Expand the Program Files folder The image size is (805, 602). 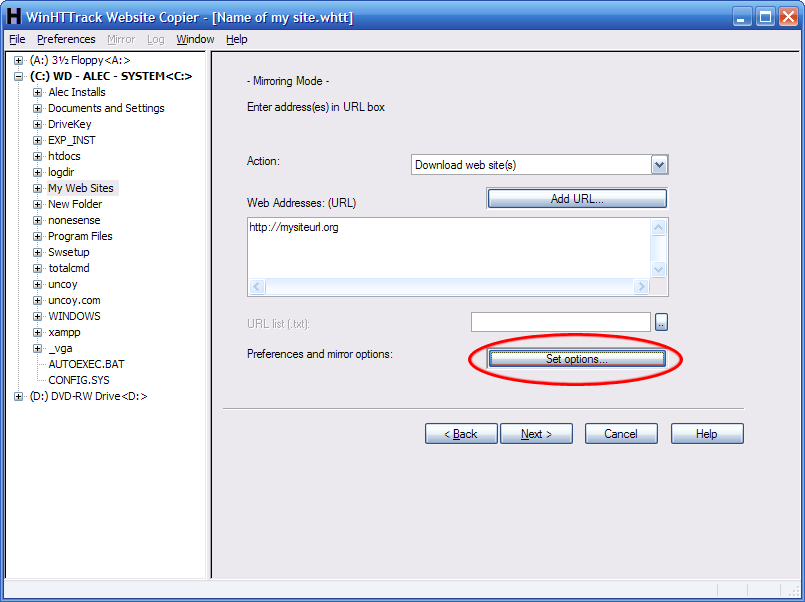[37, 236]
